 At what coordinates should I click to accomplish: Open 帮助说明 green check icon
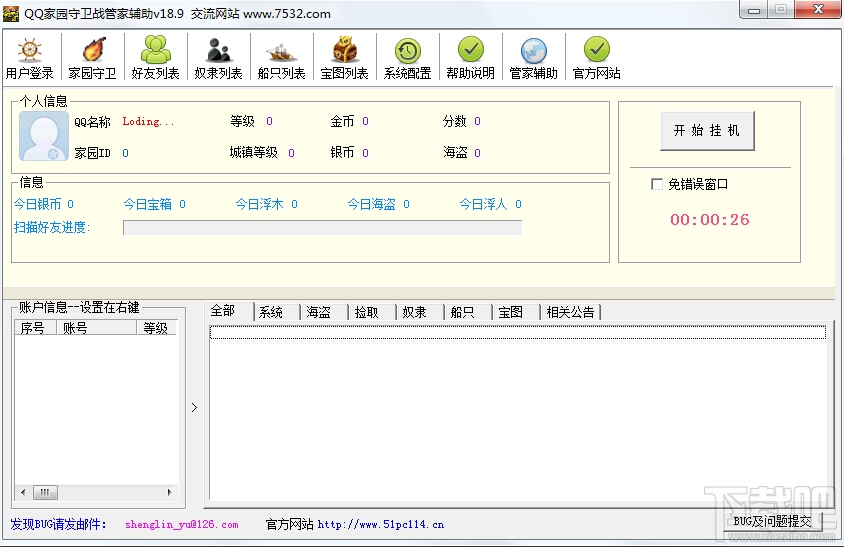[470, 50]
